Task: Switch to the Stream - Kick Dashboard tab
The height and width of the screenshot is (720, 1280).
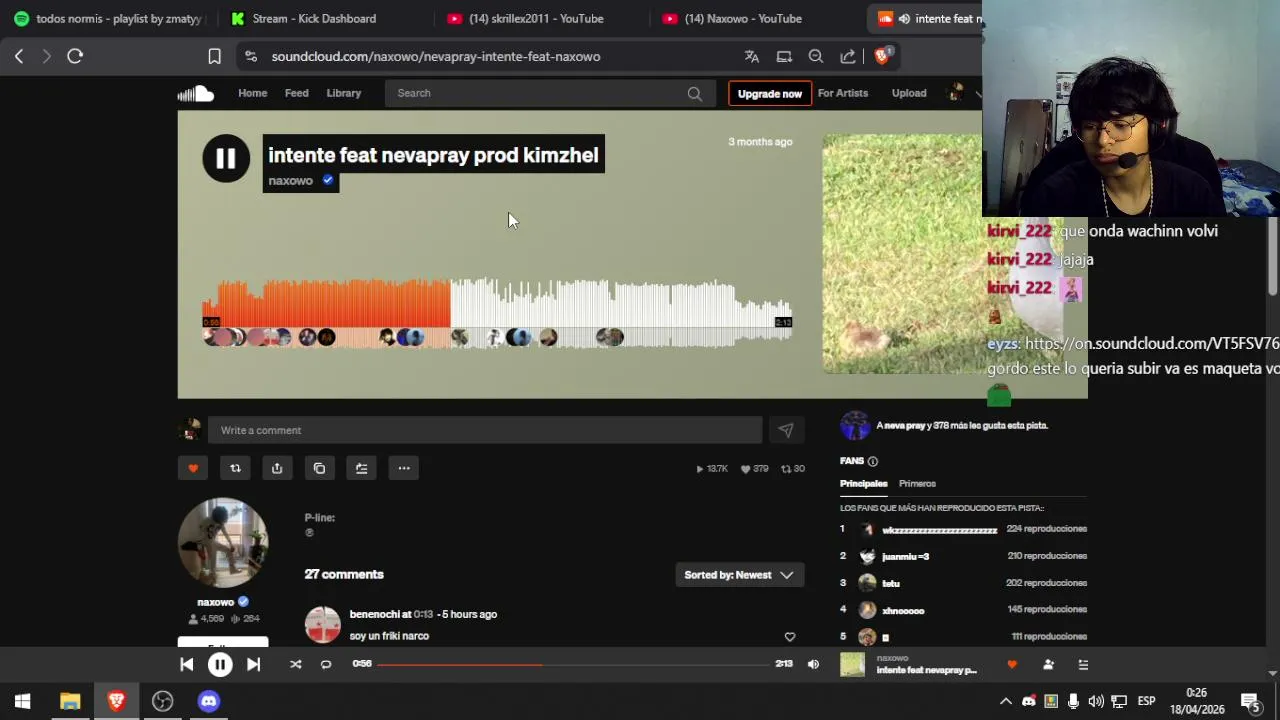Action: (x=315, y=18)
